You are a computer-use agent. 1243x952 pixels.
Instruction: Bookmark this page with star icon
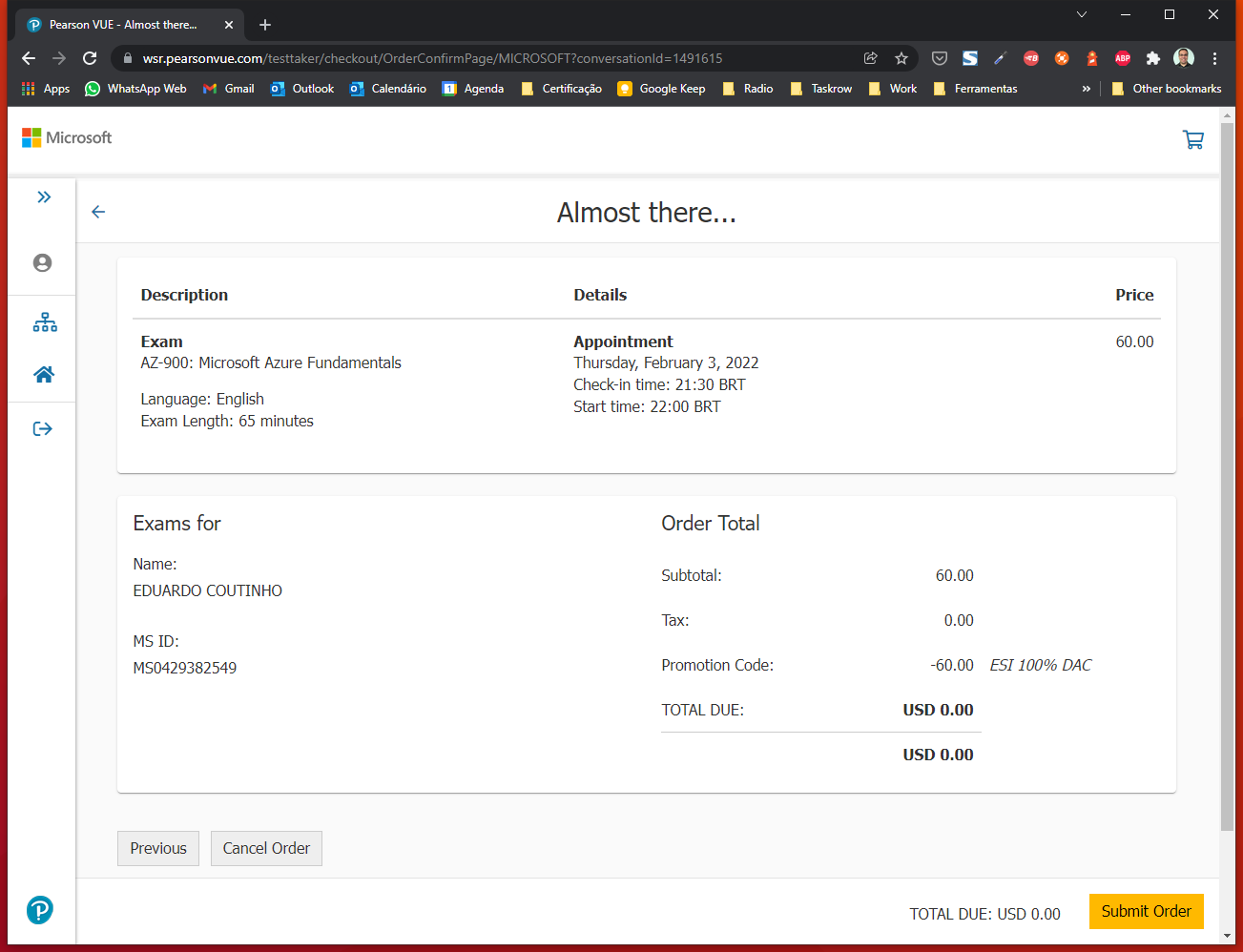(901, 58)
